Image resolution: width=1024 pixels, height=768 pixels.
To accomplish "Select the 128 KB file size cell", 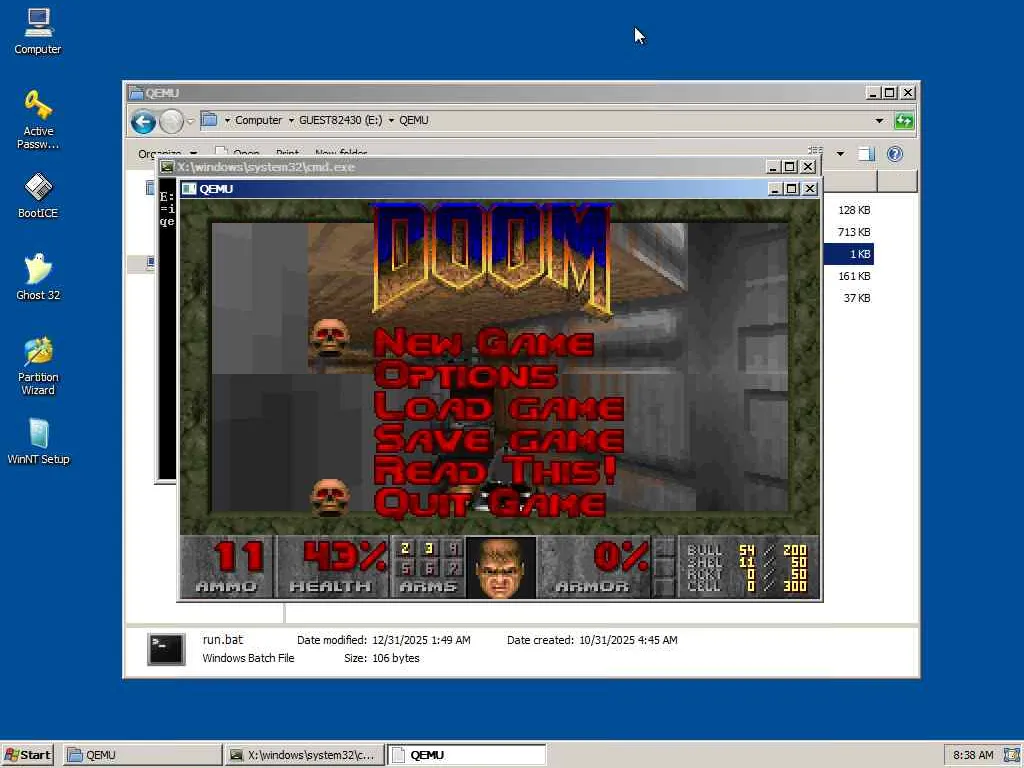I will pos(854,210).
